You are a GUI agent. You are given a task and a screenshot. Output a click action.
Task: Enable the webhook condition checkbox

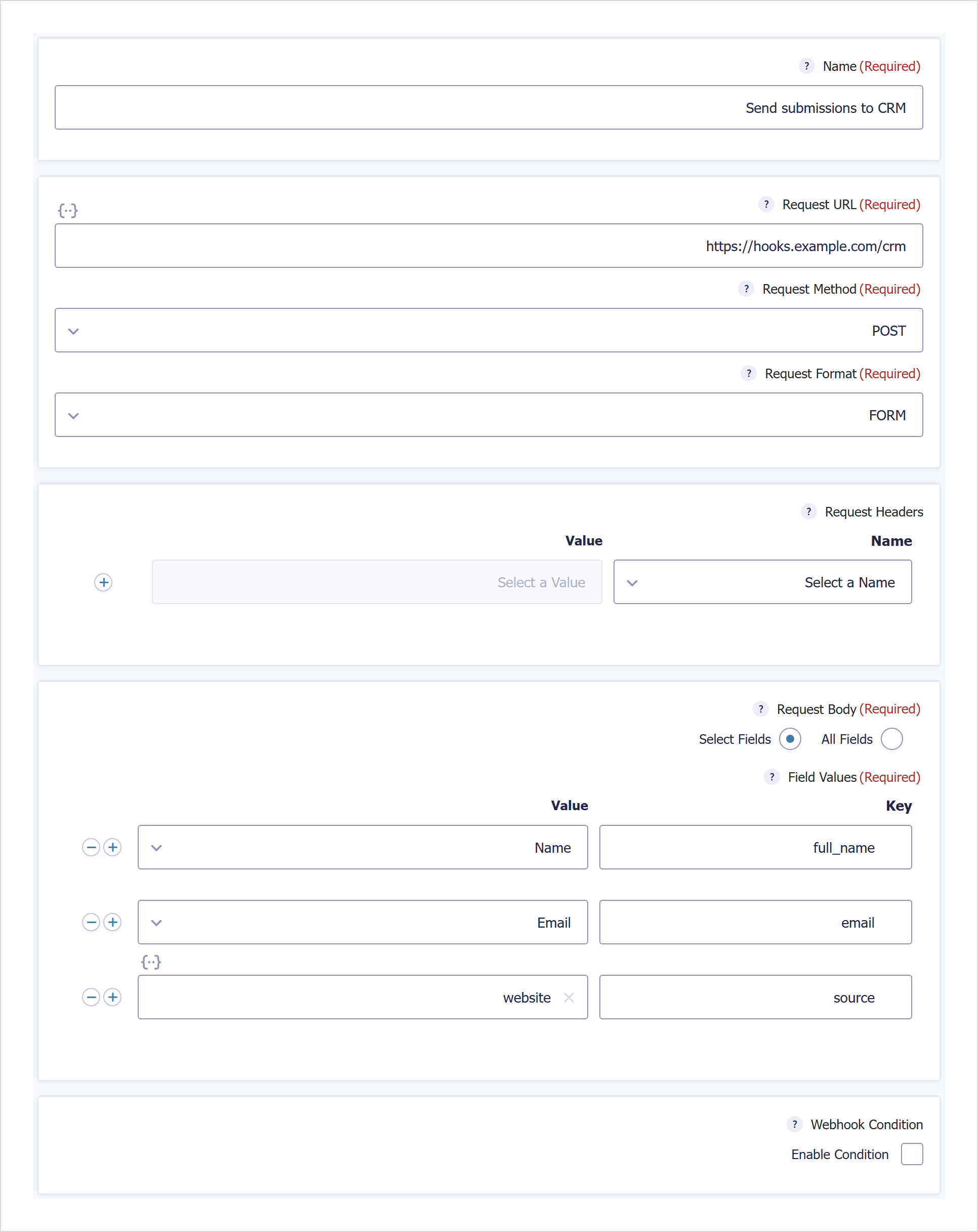[912, 1154]
